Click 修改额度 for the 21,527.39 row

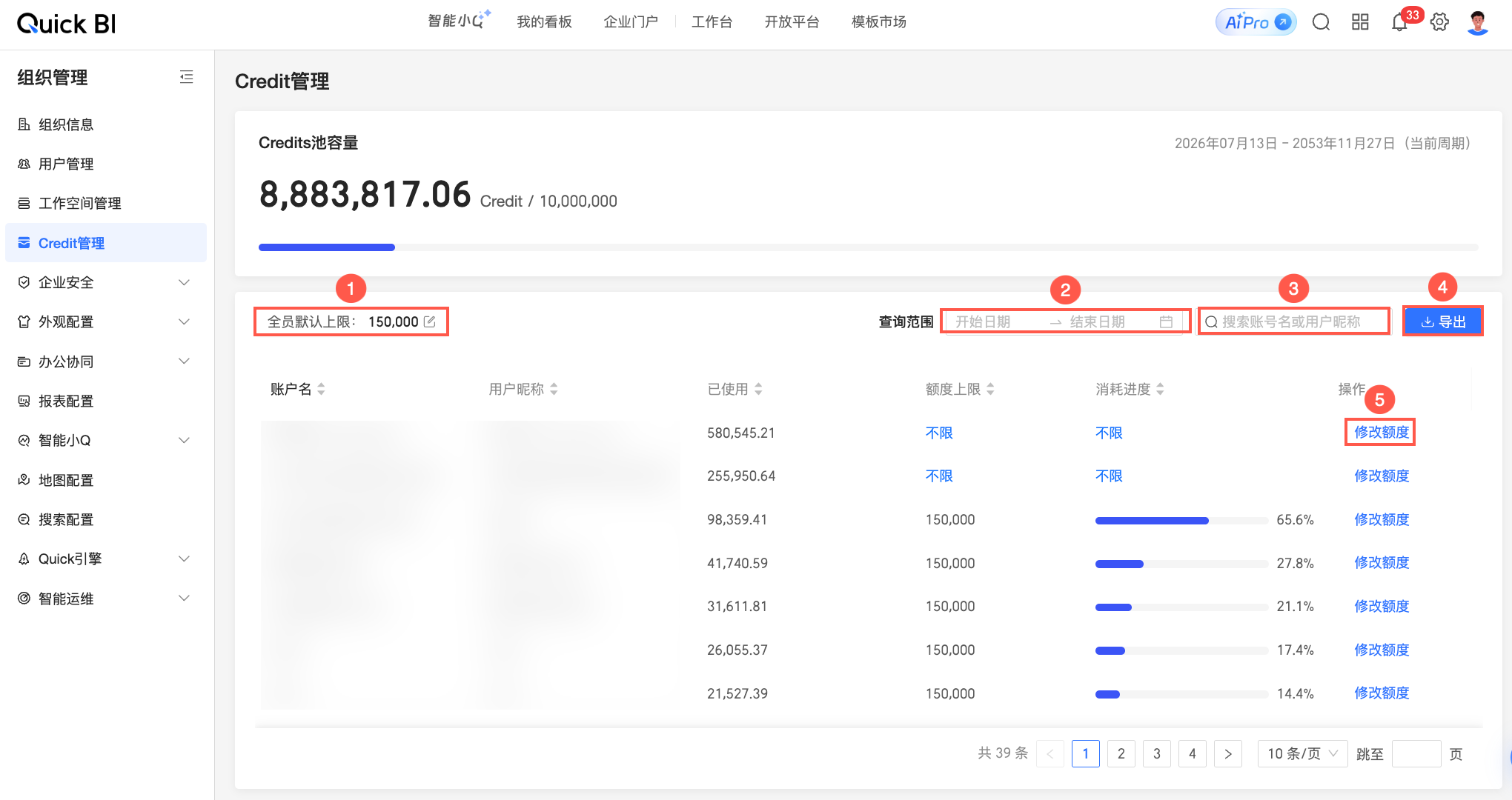(x=1382, y=693)
